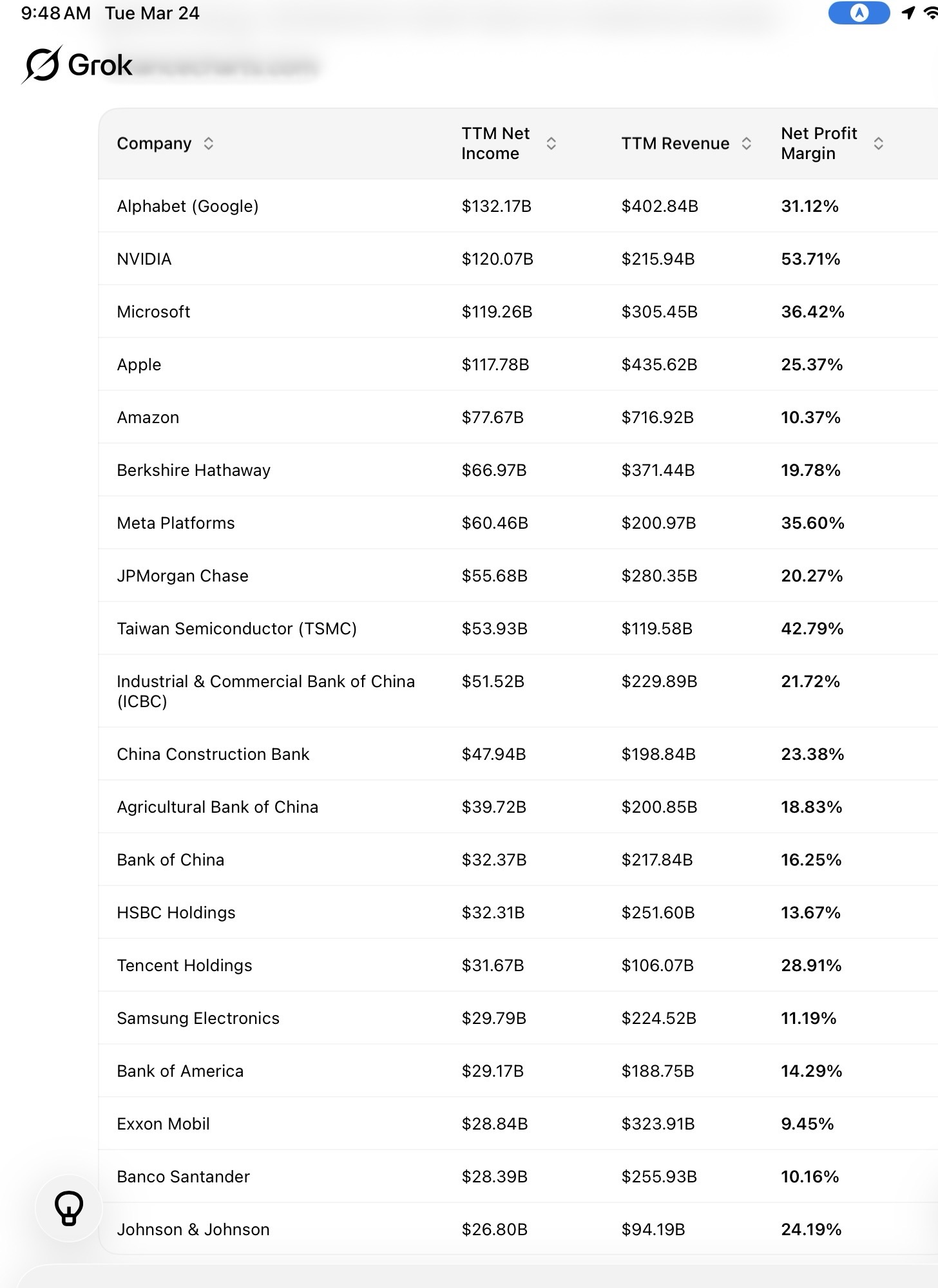Click the Net Profit Margin header text
This screenshot has height=1288, width=938.
pos(818,144)
